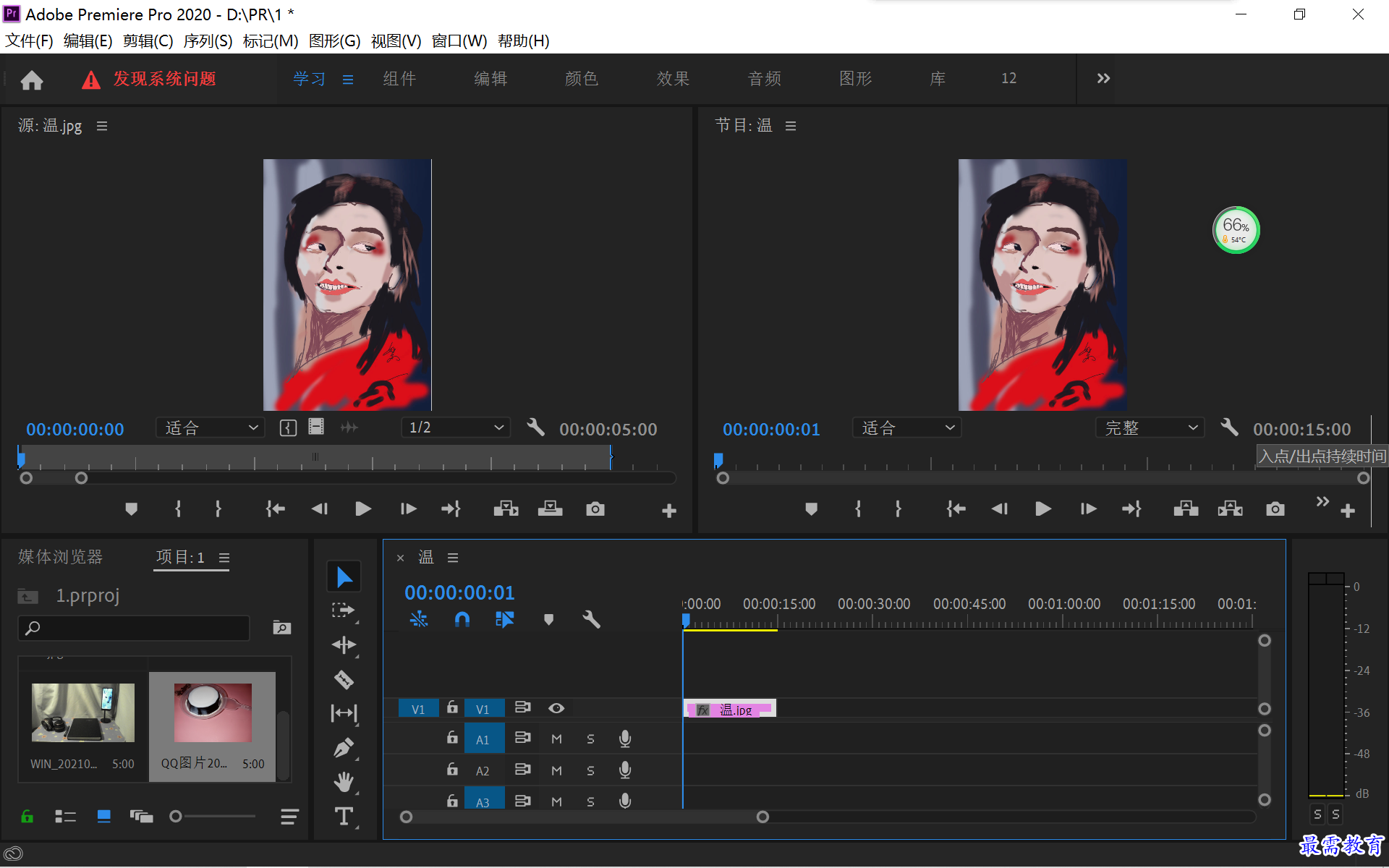Select the Selection tool arrow
The height and width of the screenshot is (868, 1389).
[x=344, y=576]
